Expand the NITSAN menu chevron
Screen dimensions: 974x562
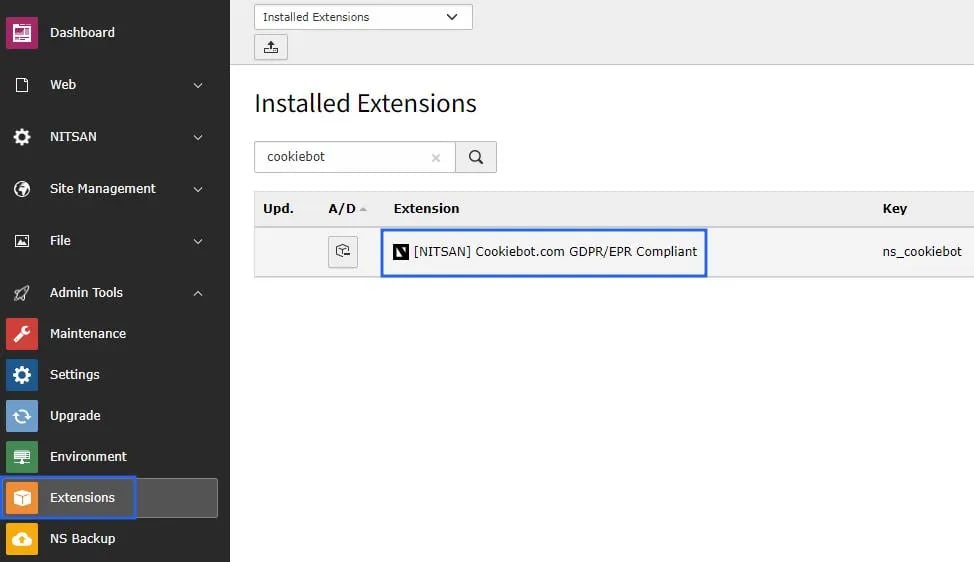pyautogui.click(x=198, y=137)
